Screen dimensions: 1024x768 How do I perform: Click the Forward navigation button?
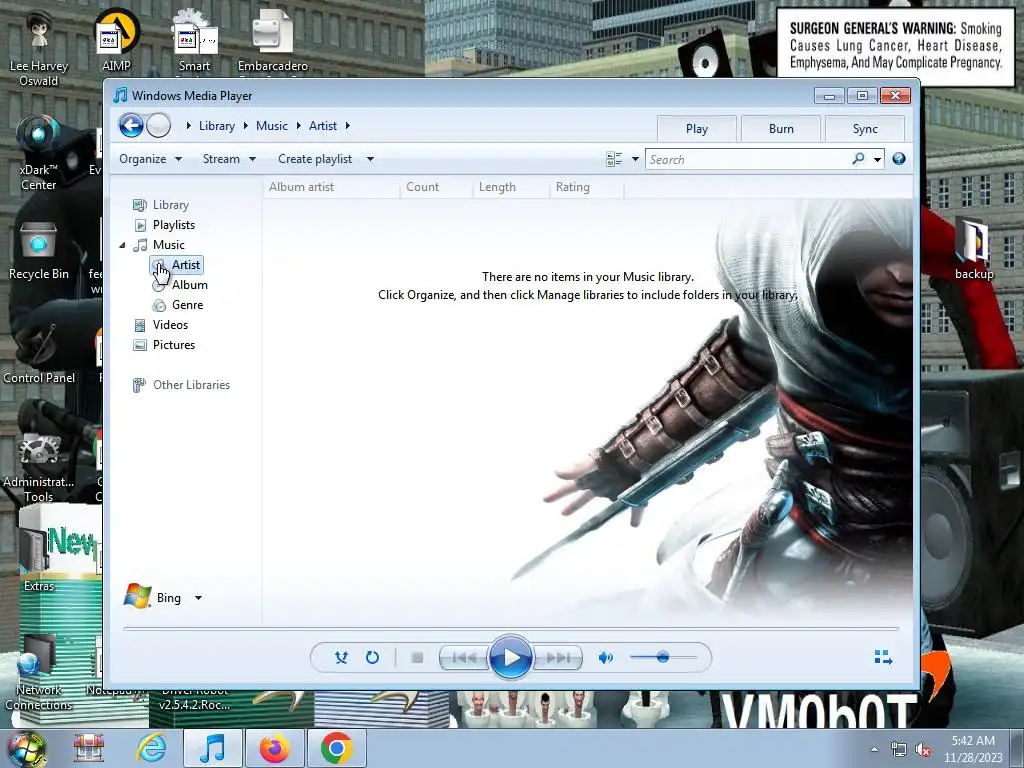pyautogui.click(x=159, y=125)
